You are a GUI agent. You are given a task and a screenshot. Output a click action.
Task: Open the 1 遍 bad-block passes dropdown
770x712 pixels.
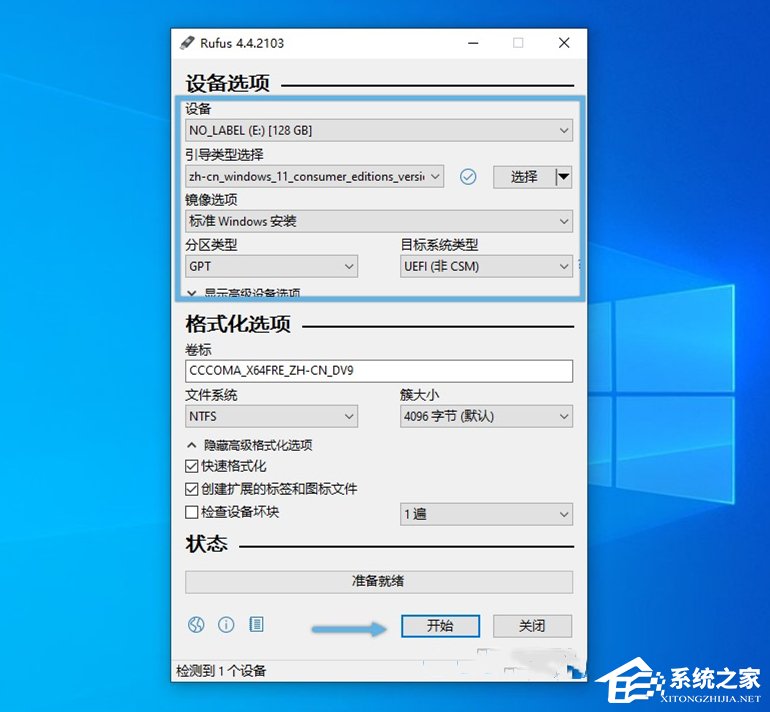486,514
